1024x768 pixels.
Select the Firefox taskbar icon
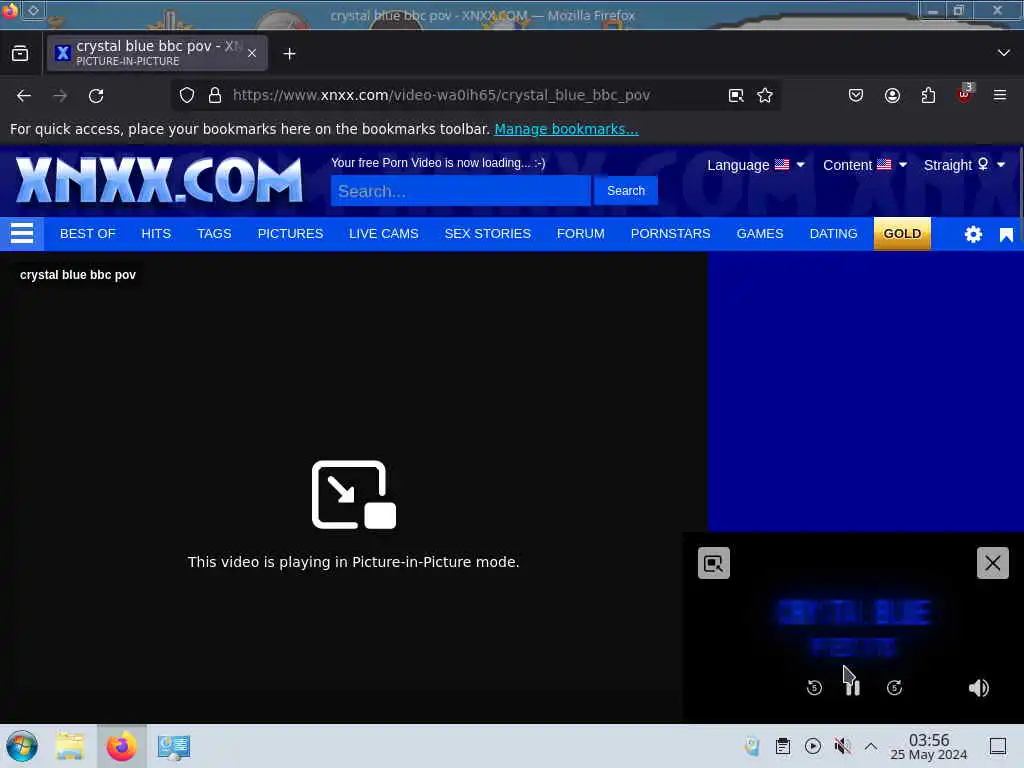[x=122, y=746]
